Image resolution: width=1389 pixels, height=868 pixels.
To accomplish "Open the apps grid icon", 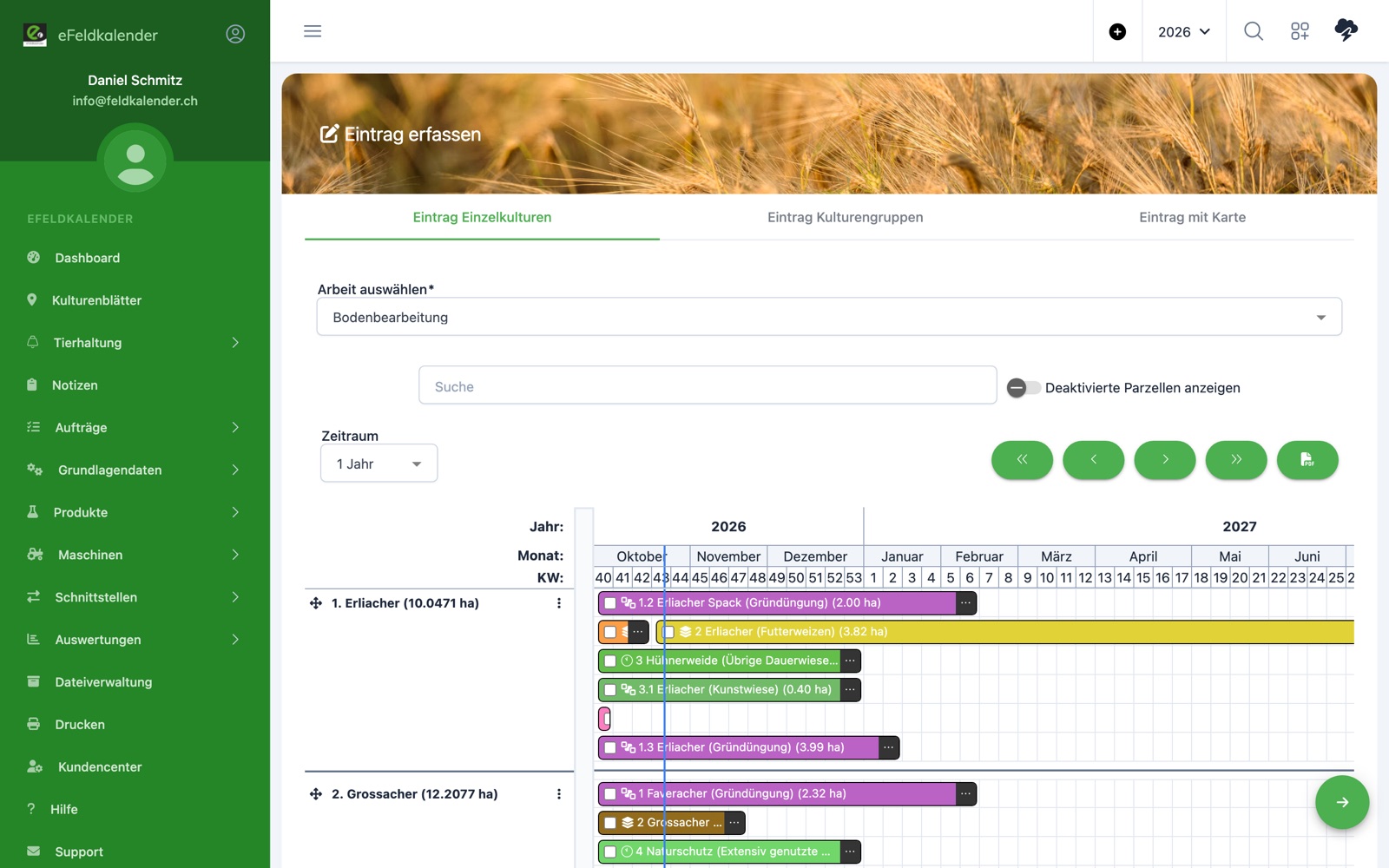I will pyautogui.click(x=1300, y=31).
